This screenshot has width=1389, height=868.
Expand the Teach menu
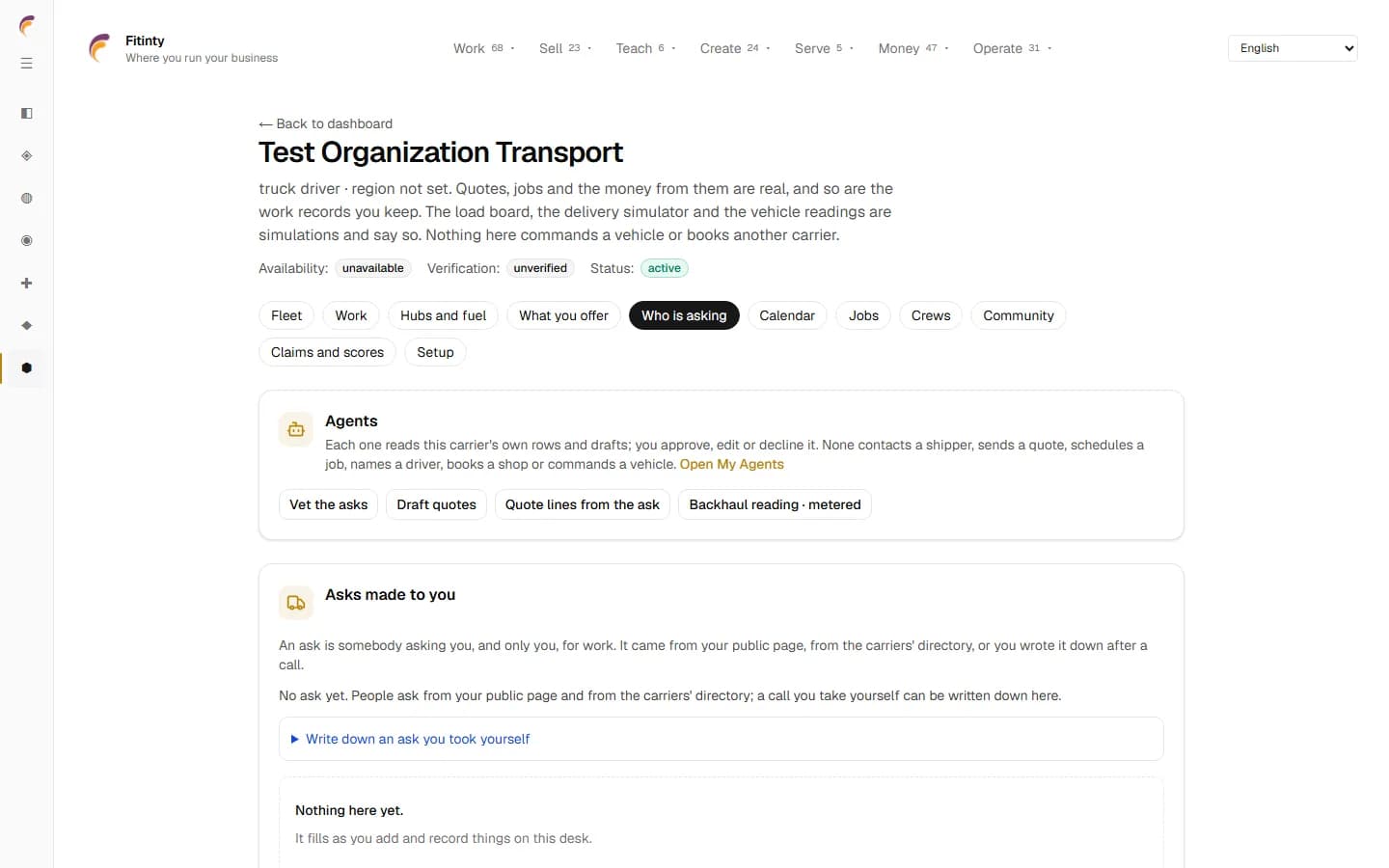point(645,48)
